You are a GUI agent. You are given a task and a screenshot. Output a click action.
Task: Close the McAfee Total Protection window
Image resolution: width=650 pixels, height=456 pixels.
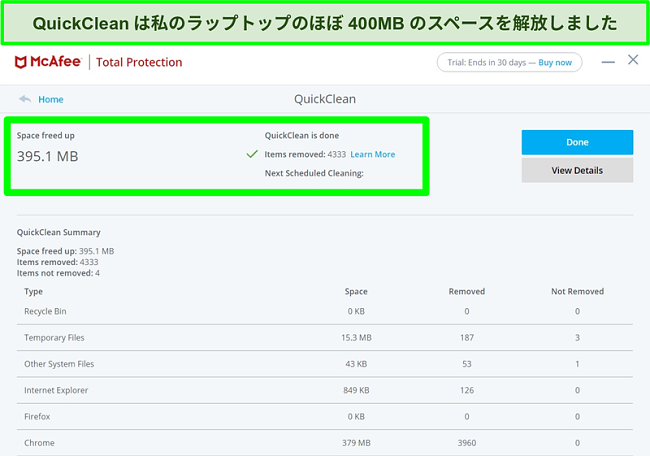(633, 60)
